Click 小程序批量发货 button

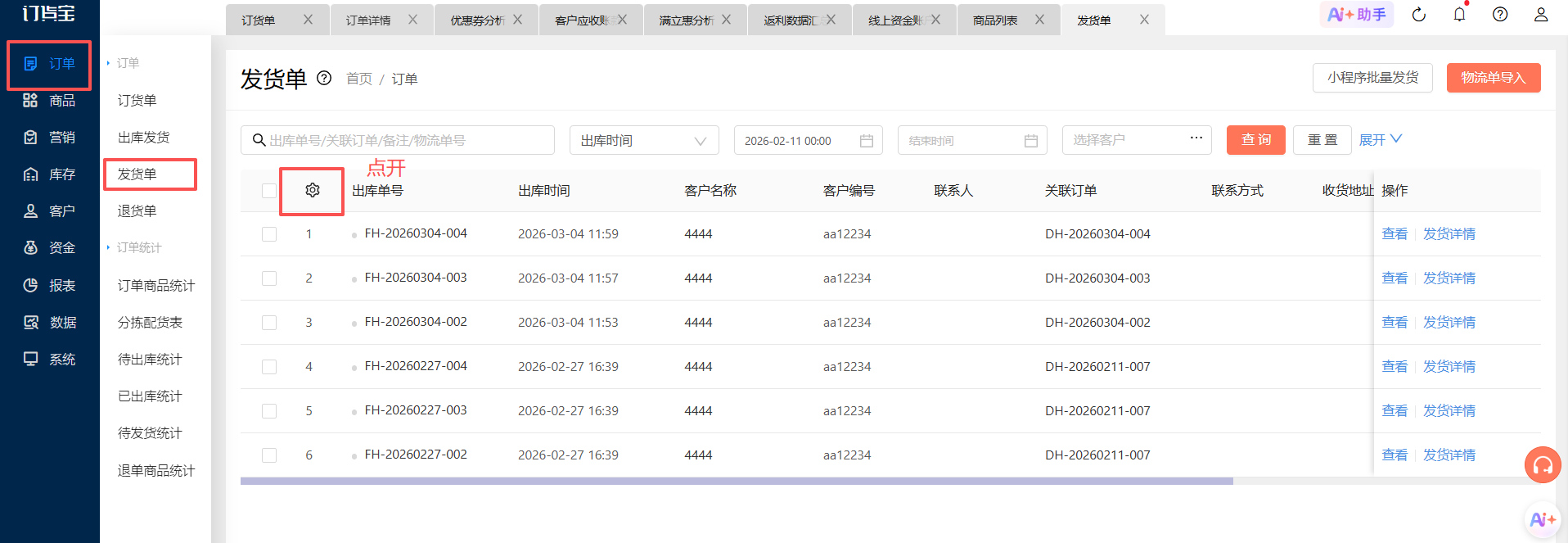tap(1373, 78)
